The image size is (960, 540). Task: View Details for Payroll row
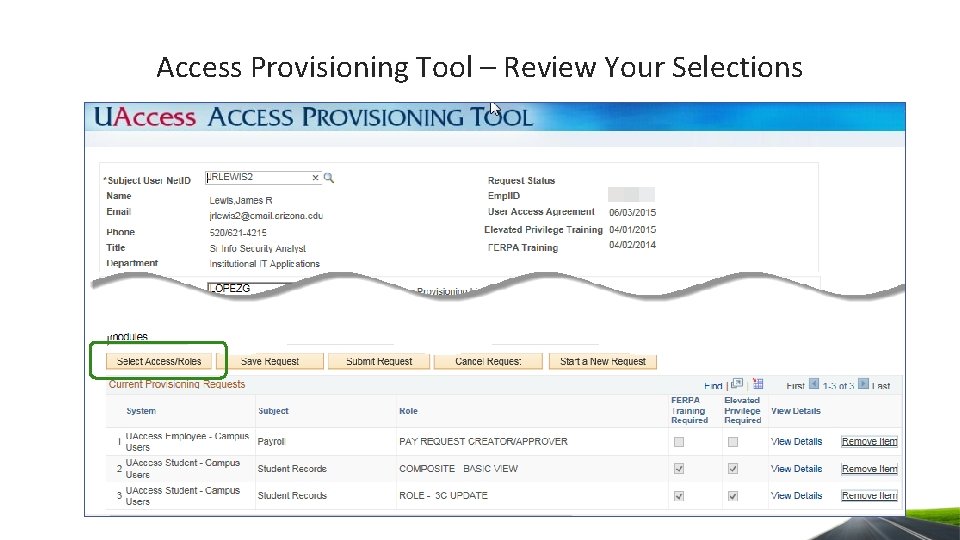(797, 441)
